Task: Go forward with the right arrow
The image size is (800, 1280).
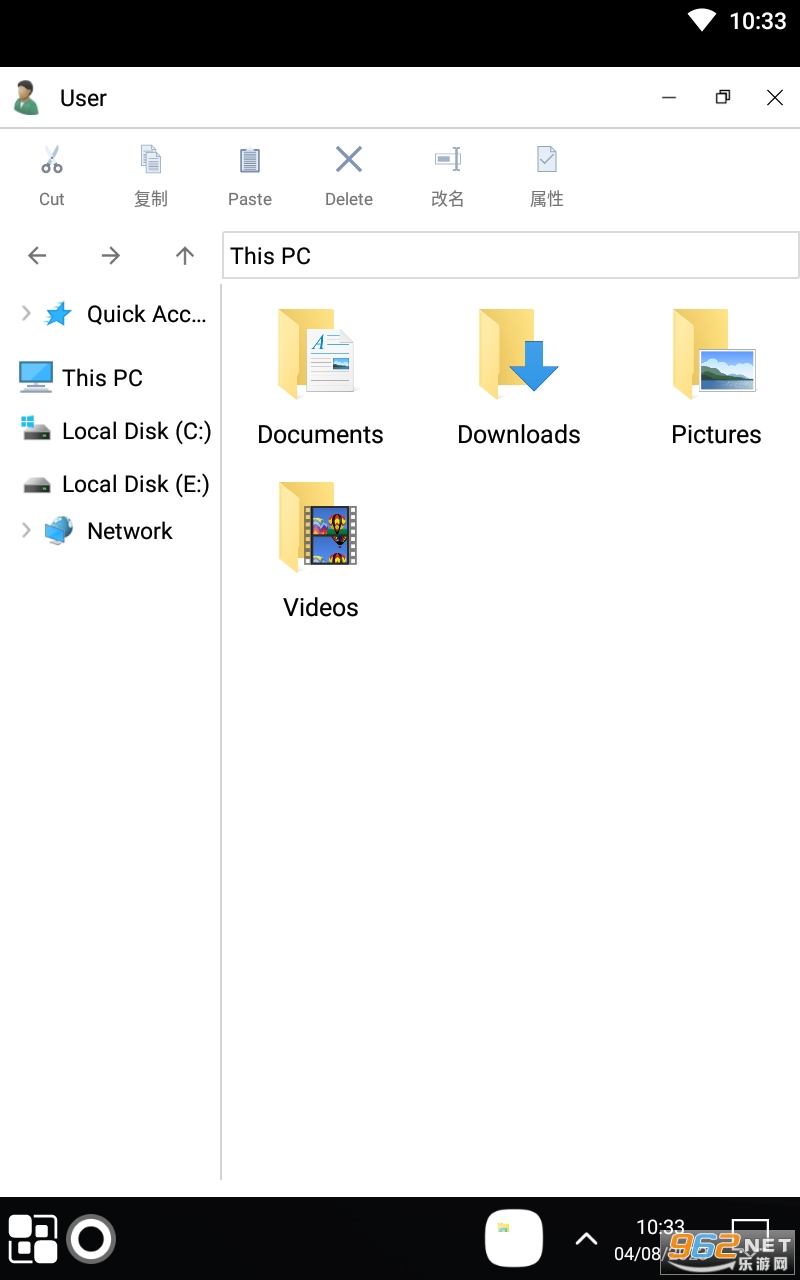Action: (110, 256)
